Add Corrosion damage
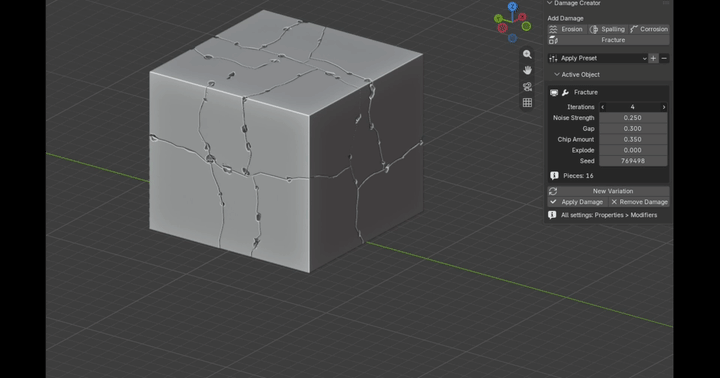The image size is (720, 378). tap(649, 29)
